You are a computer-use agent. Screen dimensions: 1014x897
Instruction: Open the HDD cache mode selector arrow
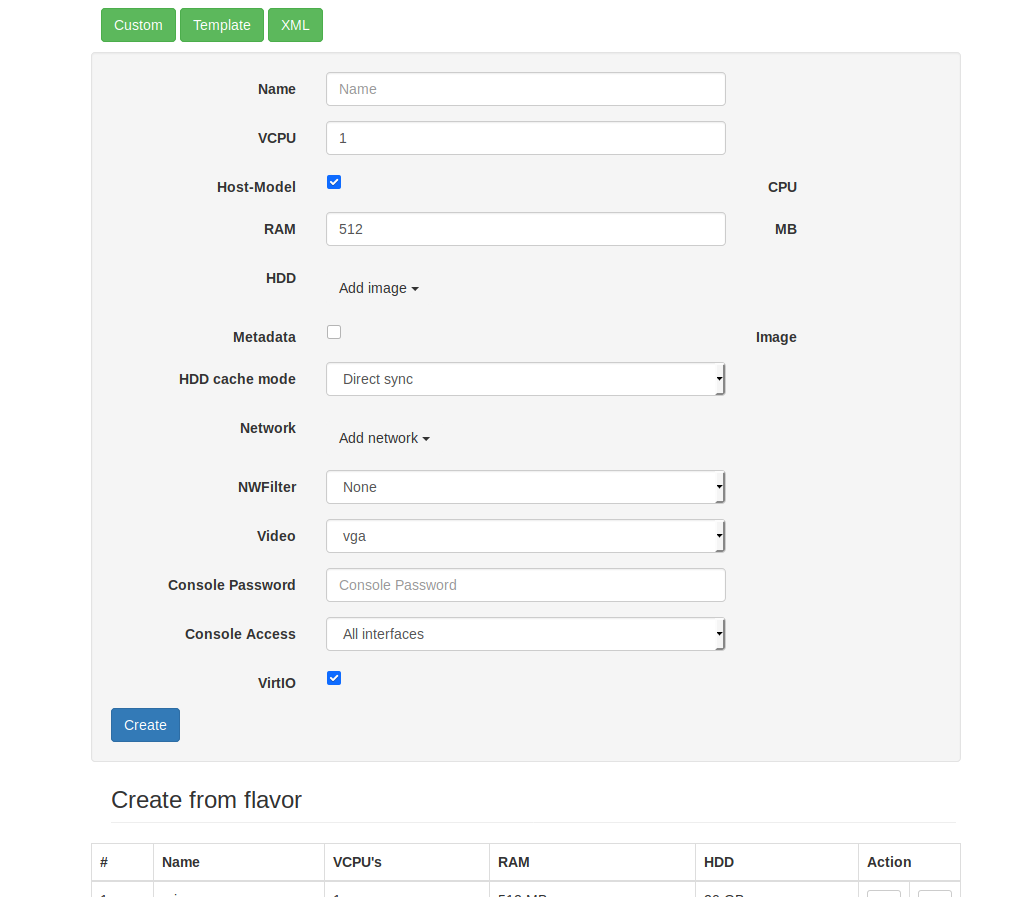click(x=719, y=379)
